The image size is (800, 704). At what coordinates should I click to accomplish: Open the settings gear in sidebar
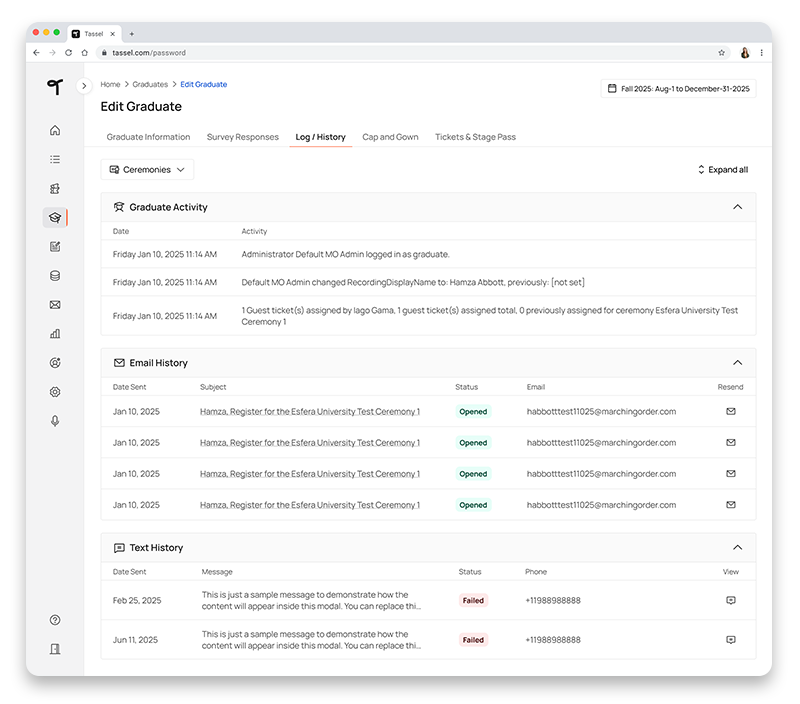pos(55,392)
